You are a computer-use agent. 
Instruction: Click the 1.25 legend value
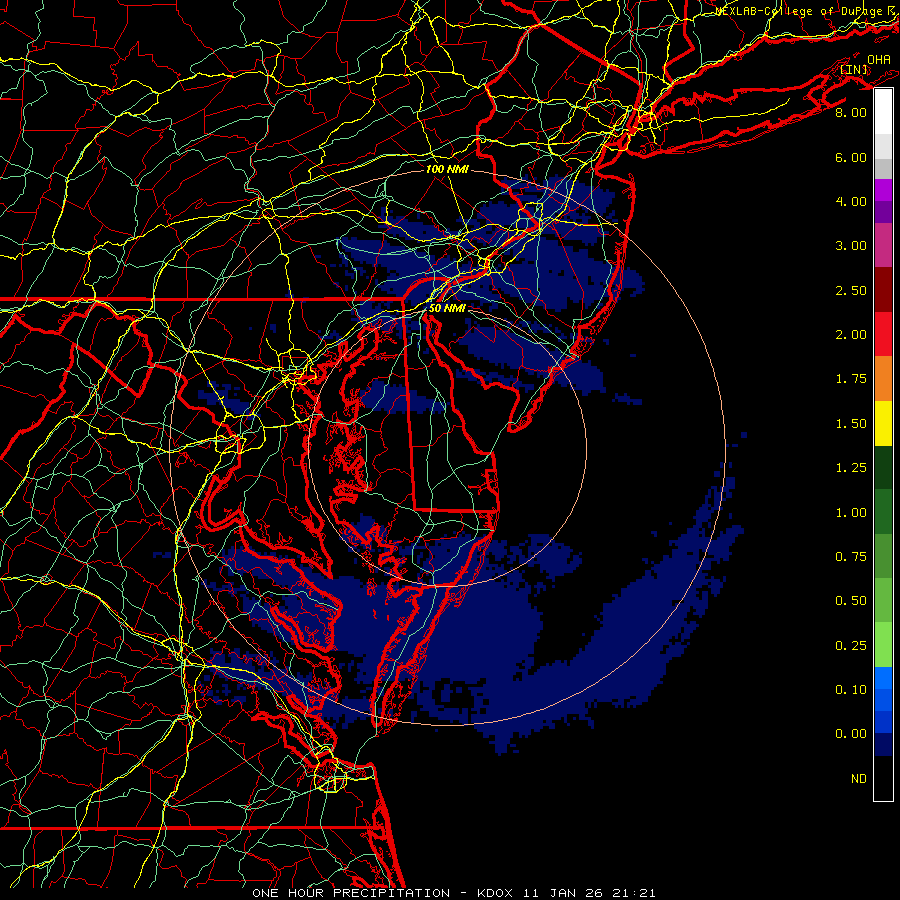[x=851, y=468]
